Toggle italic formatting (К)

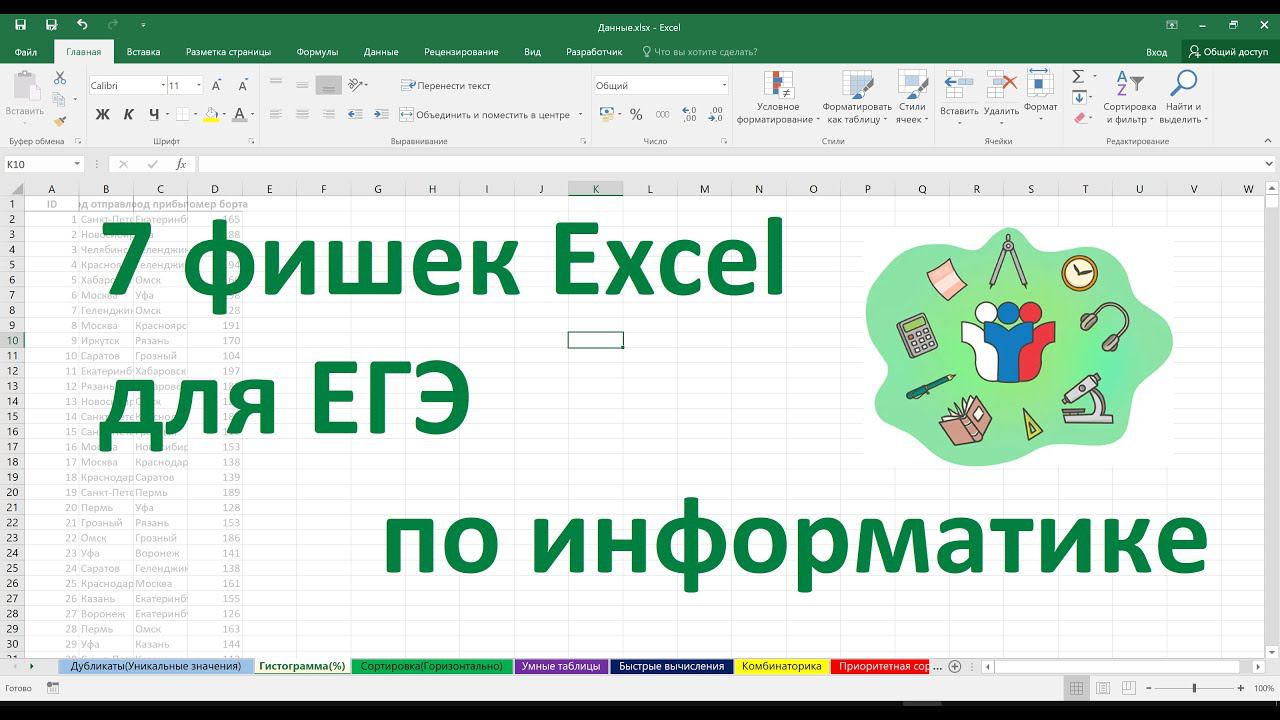(128, 115)
